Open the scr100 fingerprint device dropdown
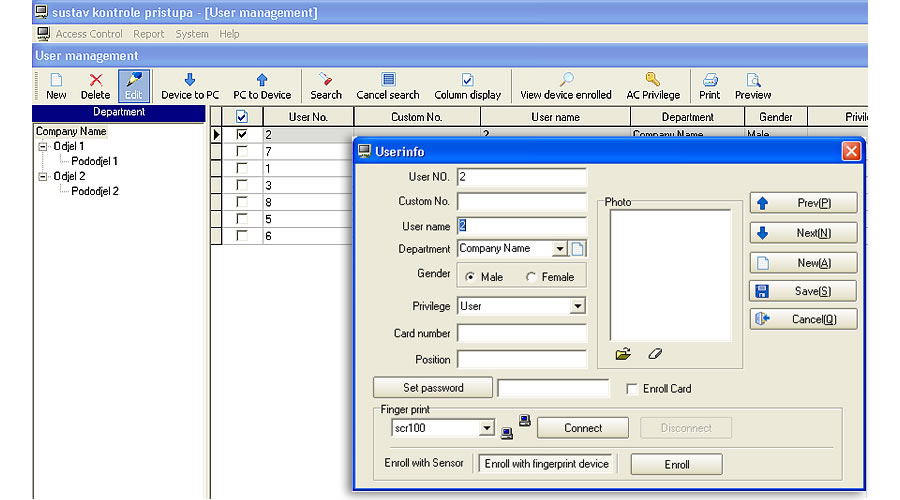900x500 pixels. tap(487, 429)
